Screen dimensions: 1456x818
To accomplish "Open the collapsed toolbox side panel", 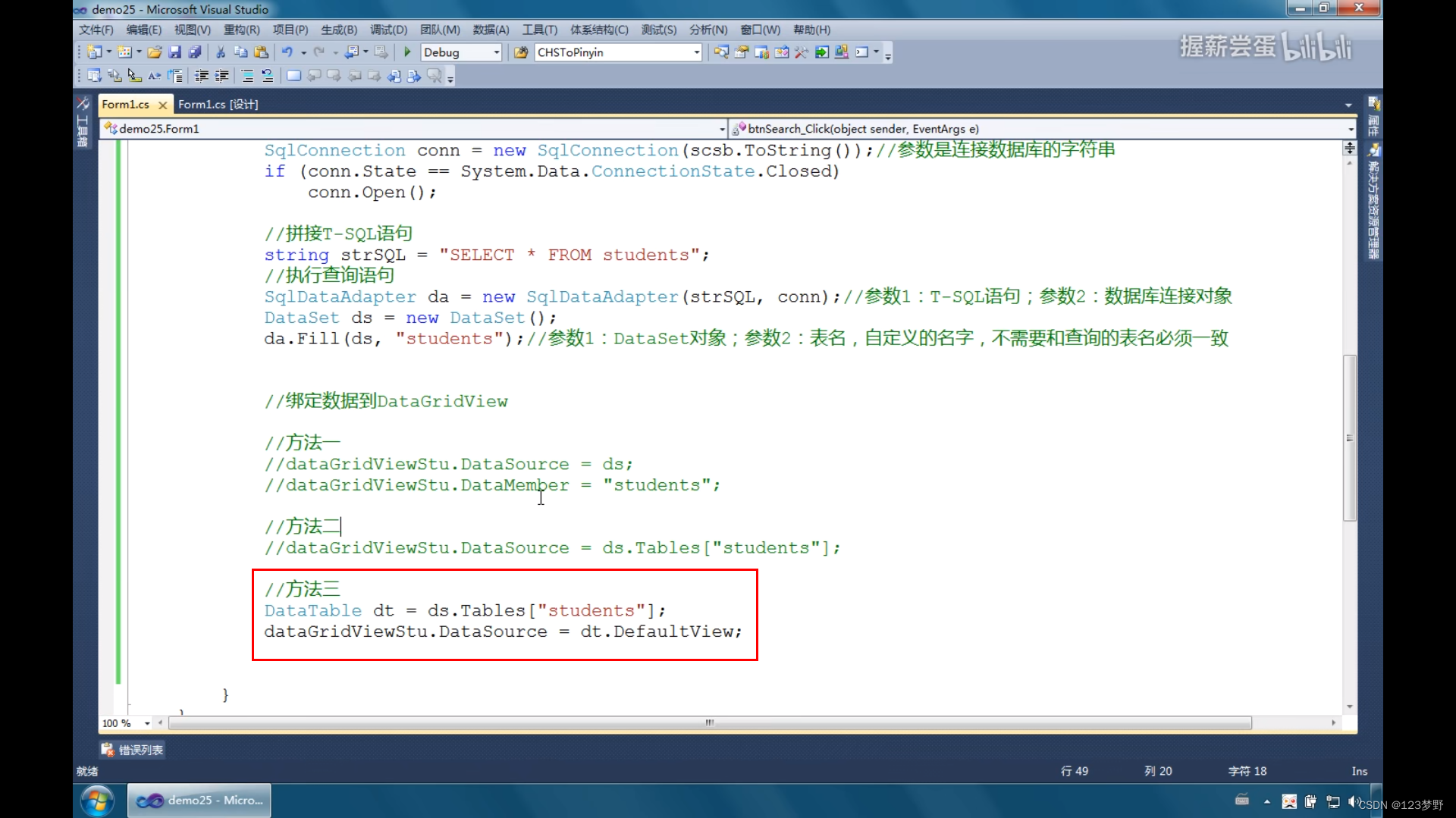I will [x=83, y=123].
